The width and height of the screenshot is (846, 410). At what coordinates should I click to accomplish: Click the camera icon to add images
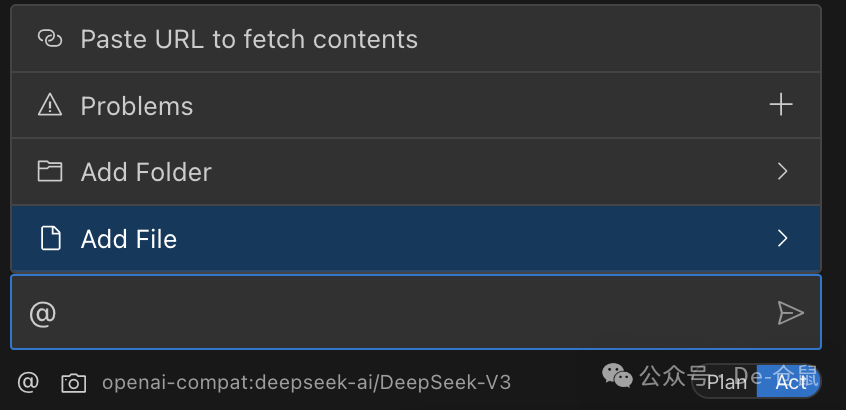73,382
